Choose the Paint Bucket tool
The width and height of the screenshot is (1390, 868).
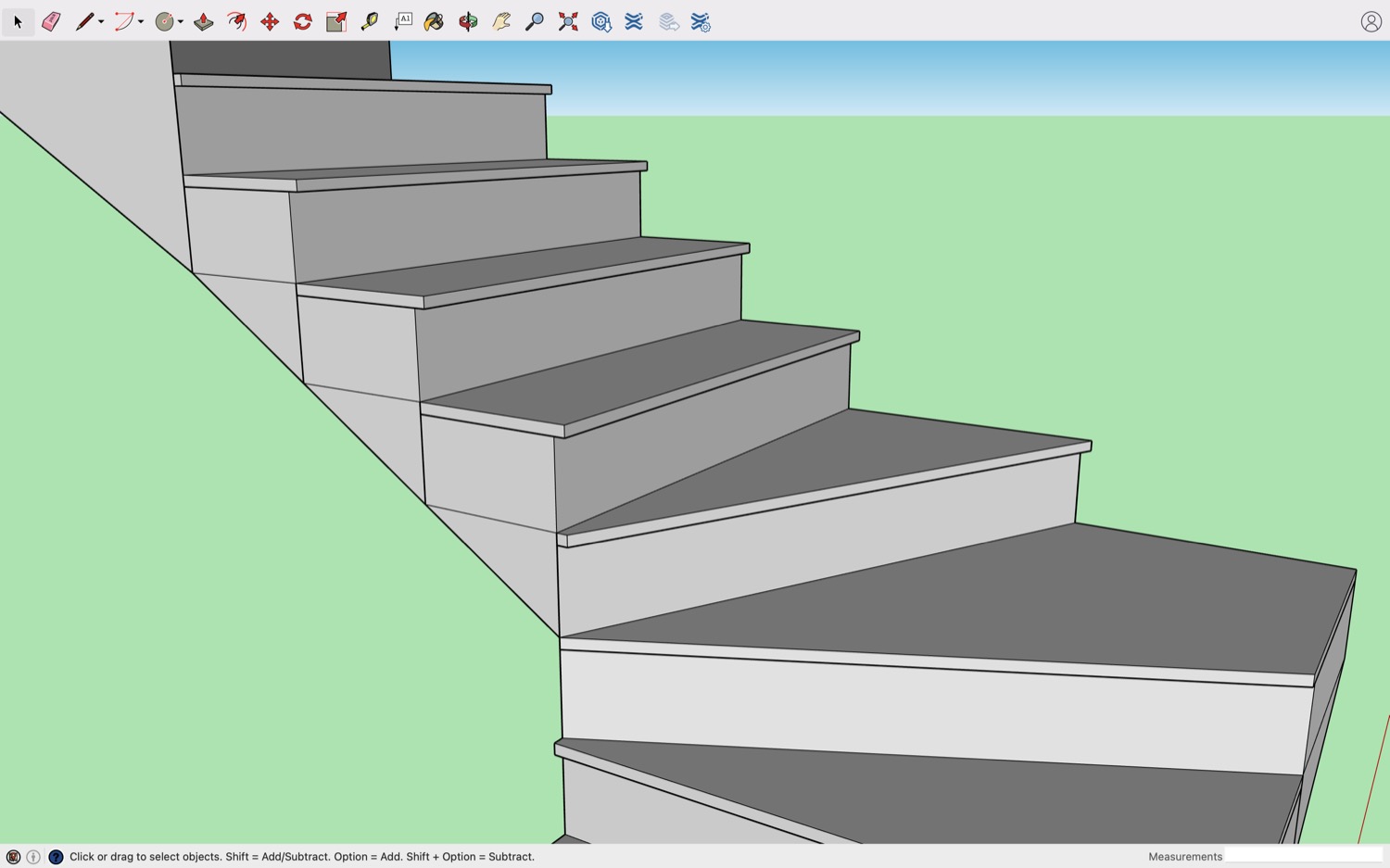(434, 21)
